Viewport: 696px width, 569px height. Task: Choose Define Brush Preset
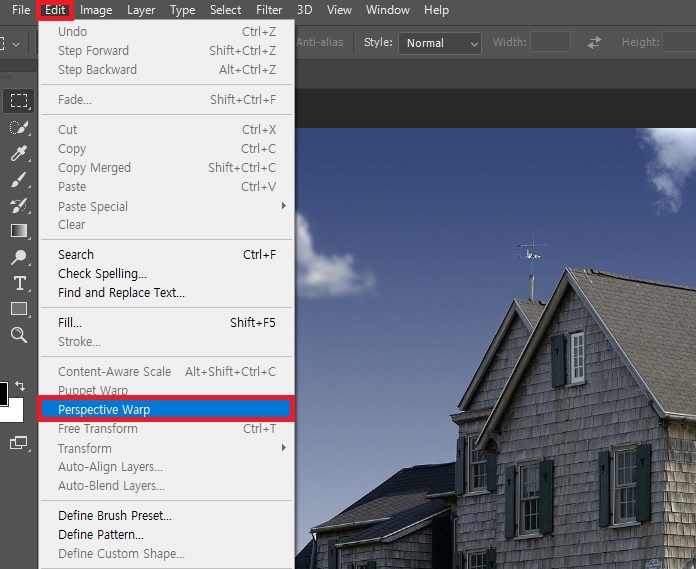(167, 515)
